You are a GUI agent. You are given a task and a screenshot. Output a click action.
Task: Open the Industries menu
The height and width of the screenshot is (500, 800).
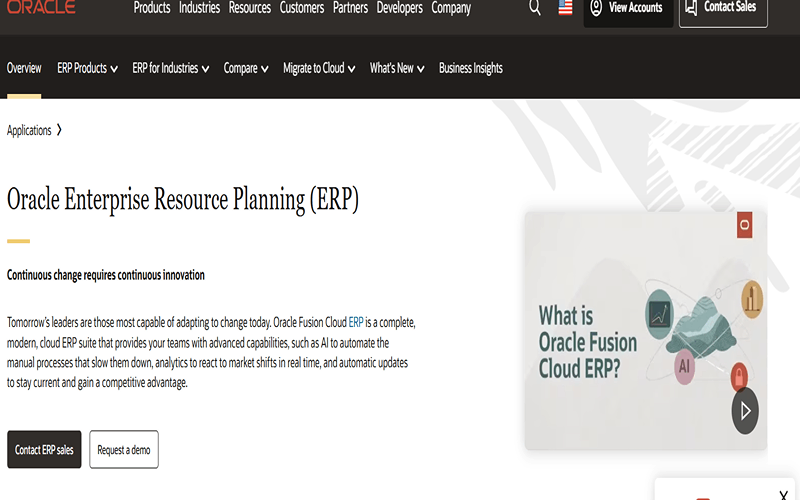point(199,8)
